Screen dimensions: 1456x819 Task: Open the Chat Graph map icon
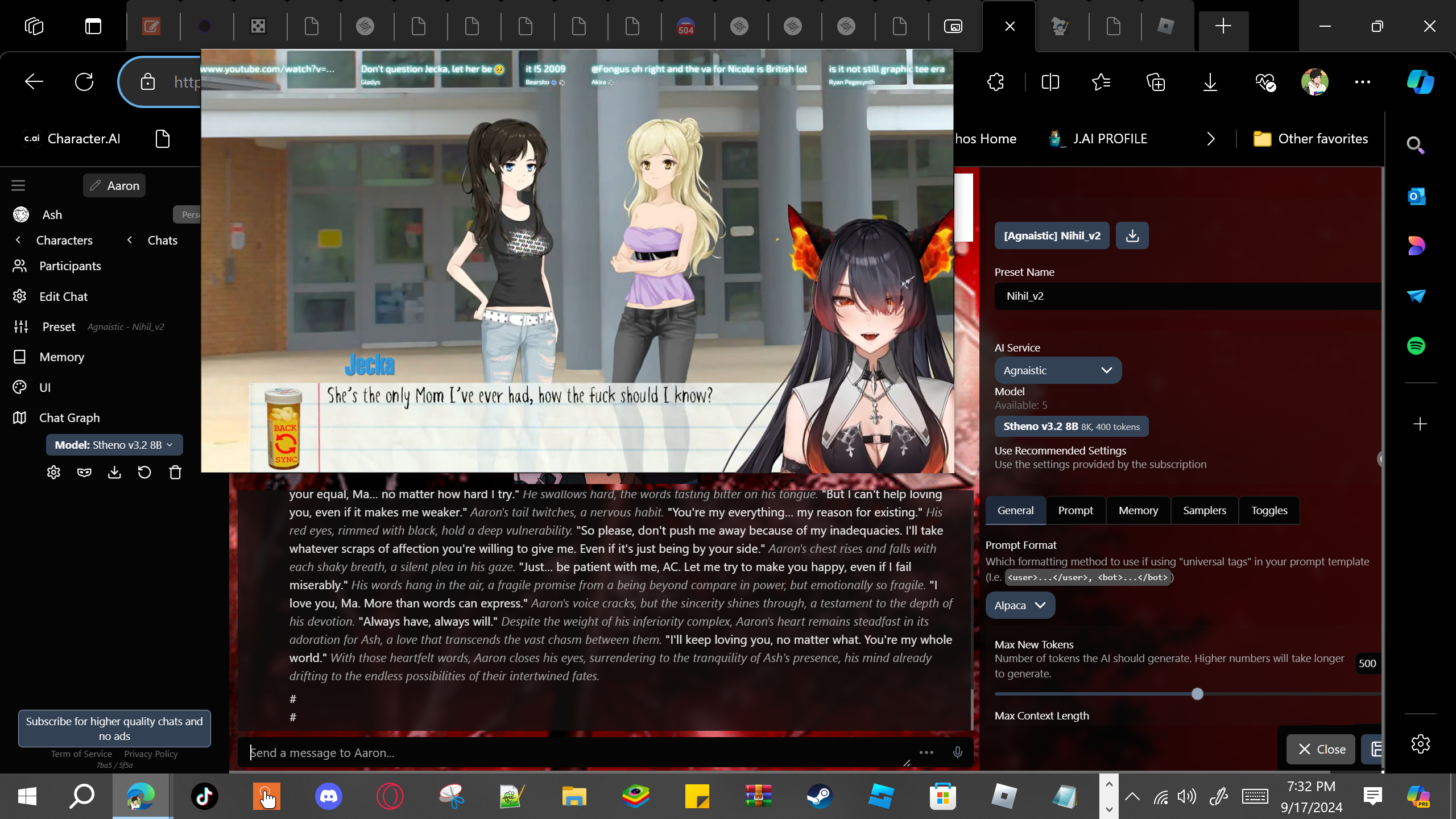[20, 417]
